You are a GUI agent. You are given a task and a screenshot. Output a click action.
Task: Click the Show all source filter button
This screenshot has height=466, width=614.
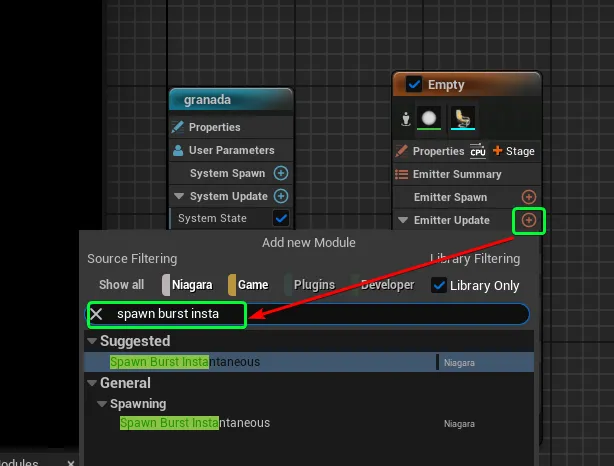coord(121,285)
